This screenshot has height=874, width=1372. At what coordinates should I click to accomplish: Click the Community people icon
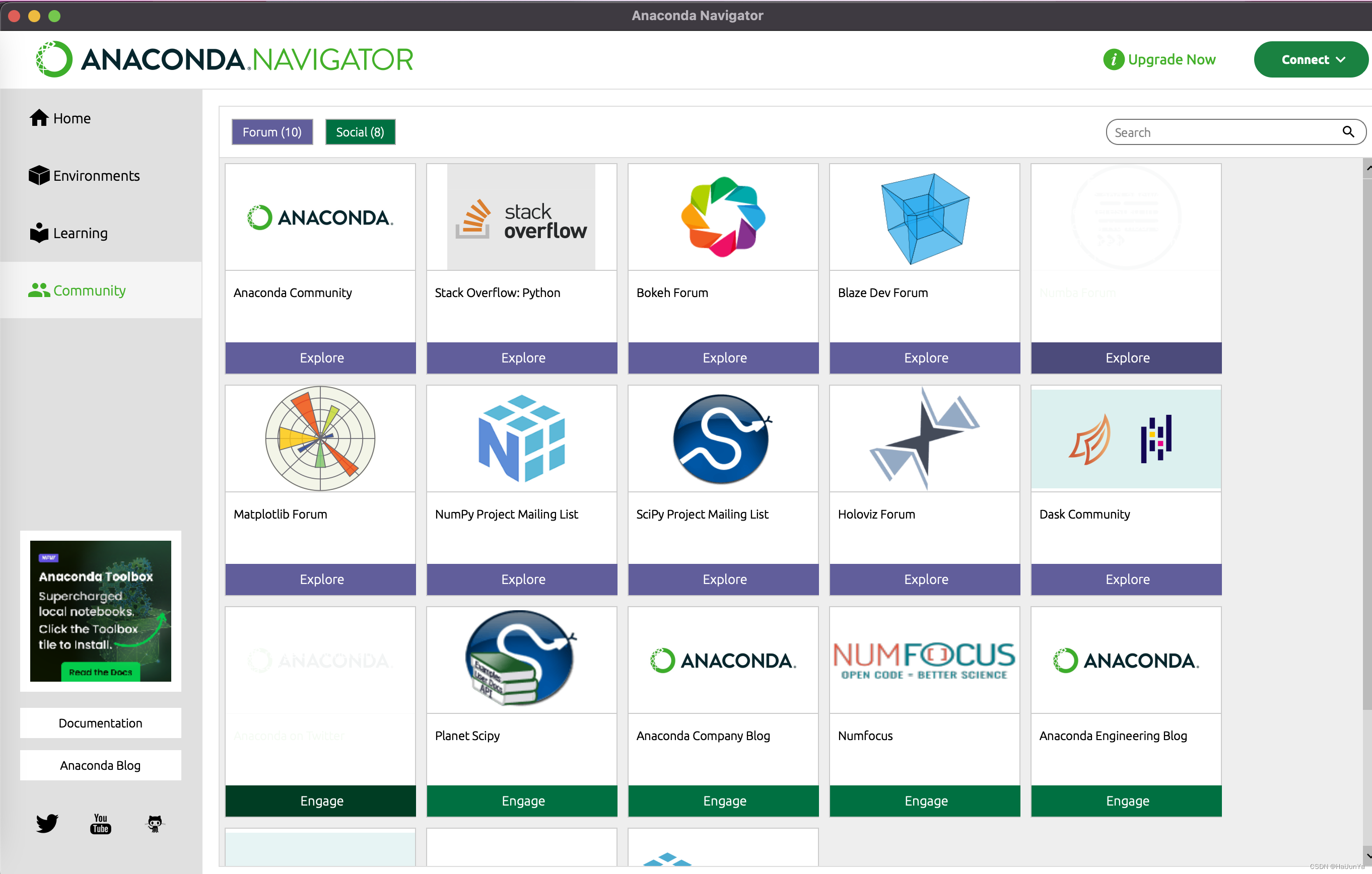(x=39, y=290)
